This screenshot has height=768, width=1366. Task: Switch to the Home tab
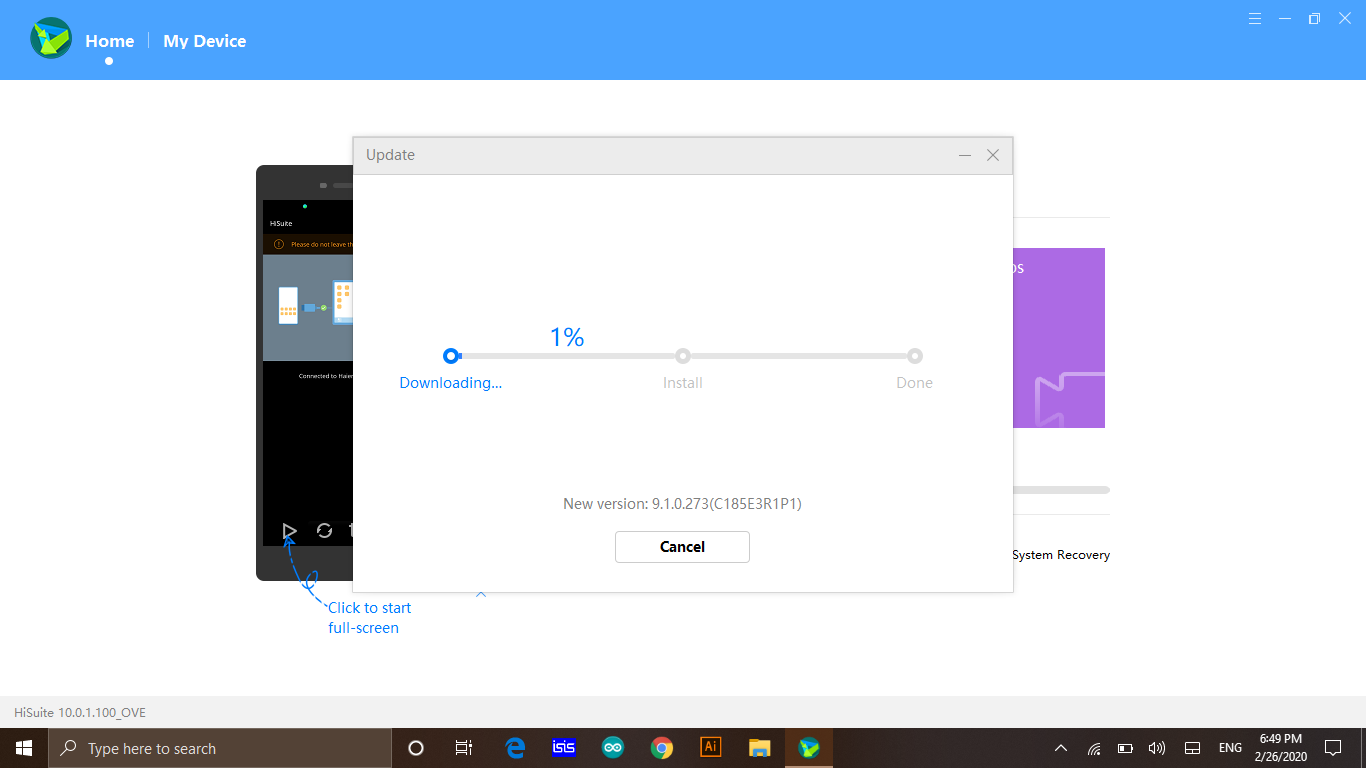pos(109,41)
